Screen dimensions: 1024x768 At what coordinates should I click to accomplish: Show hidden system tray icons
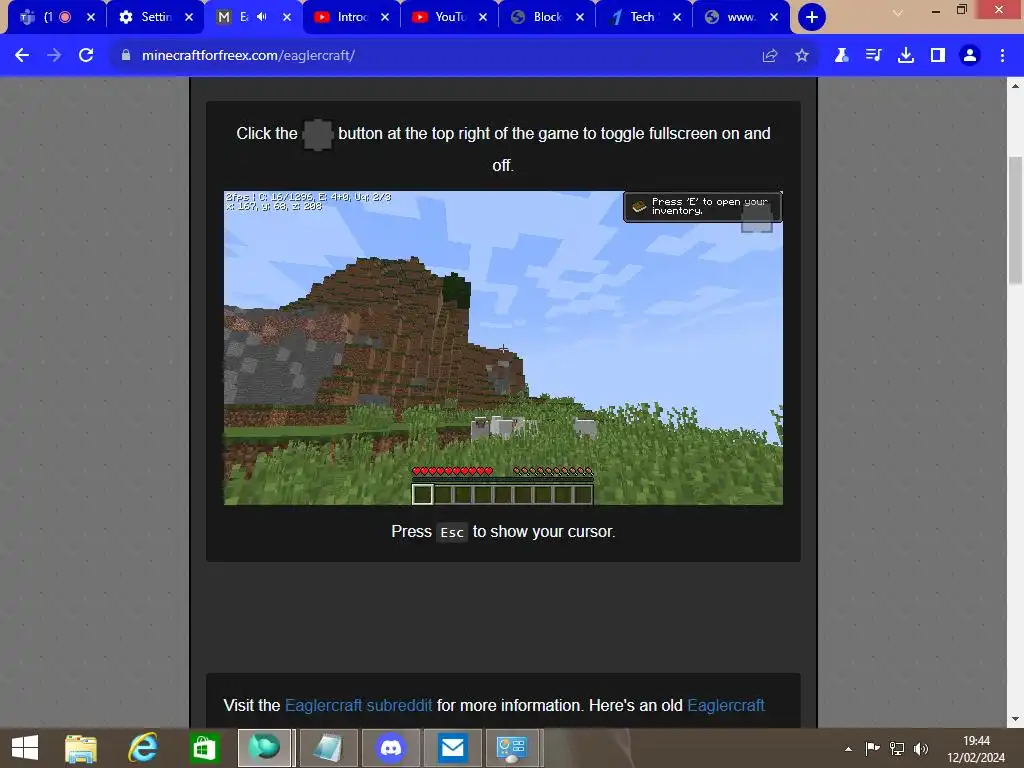pyautogui.click(x=848, y=749)
